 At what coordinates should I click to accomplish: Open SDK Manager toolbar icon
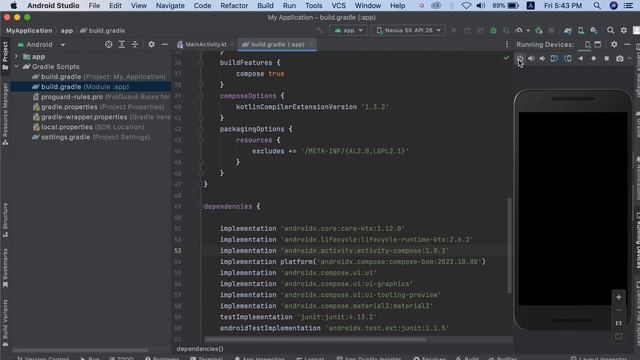click(594, 31)
